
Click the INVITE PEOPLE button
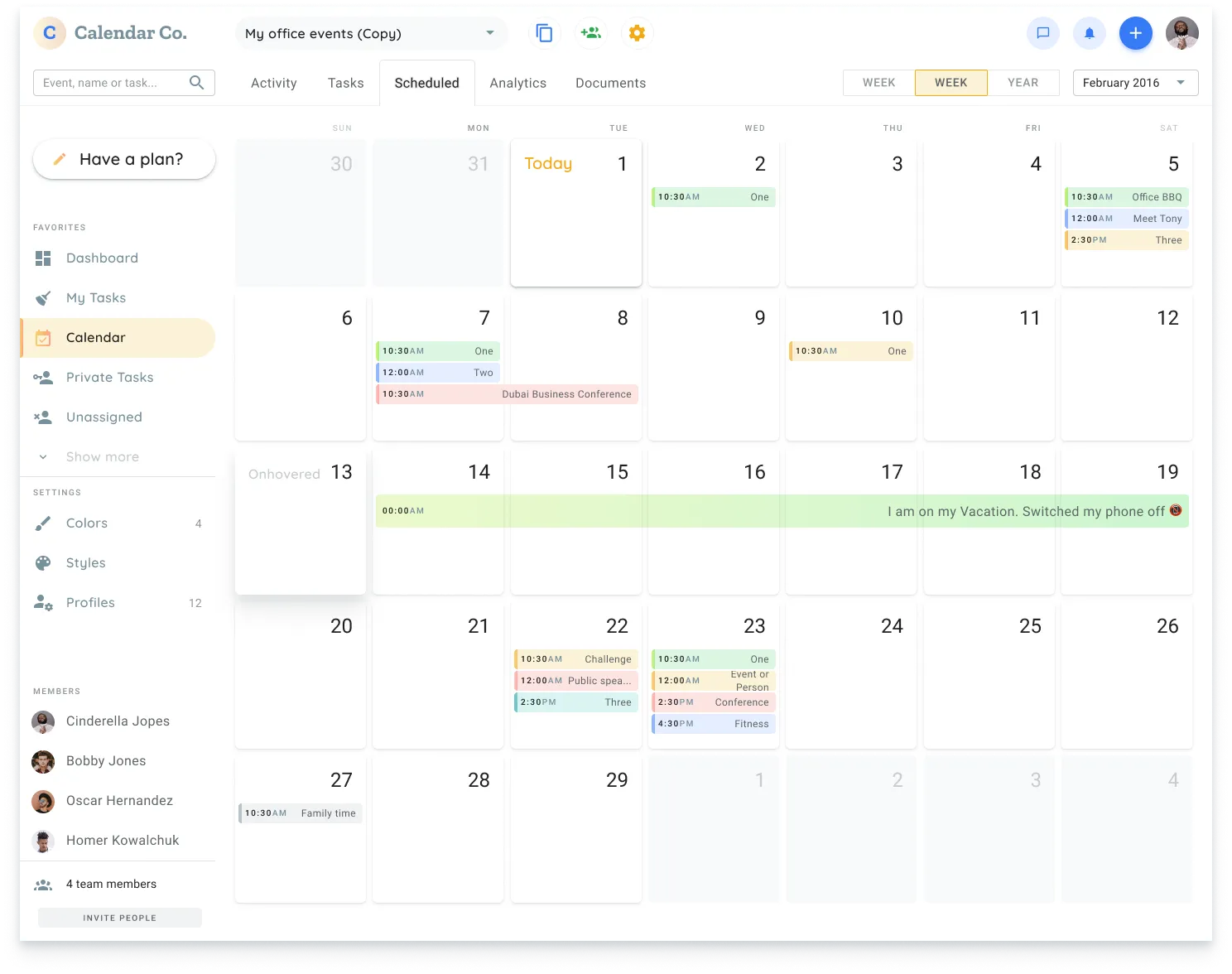pos(119,918)
